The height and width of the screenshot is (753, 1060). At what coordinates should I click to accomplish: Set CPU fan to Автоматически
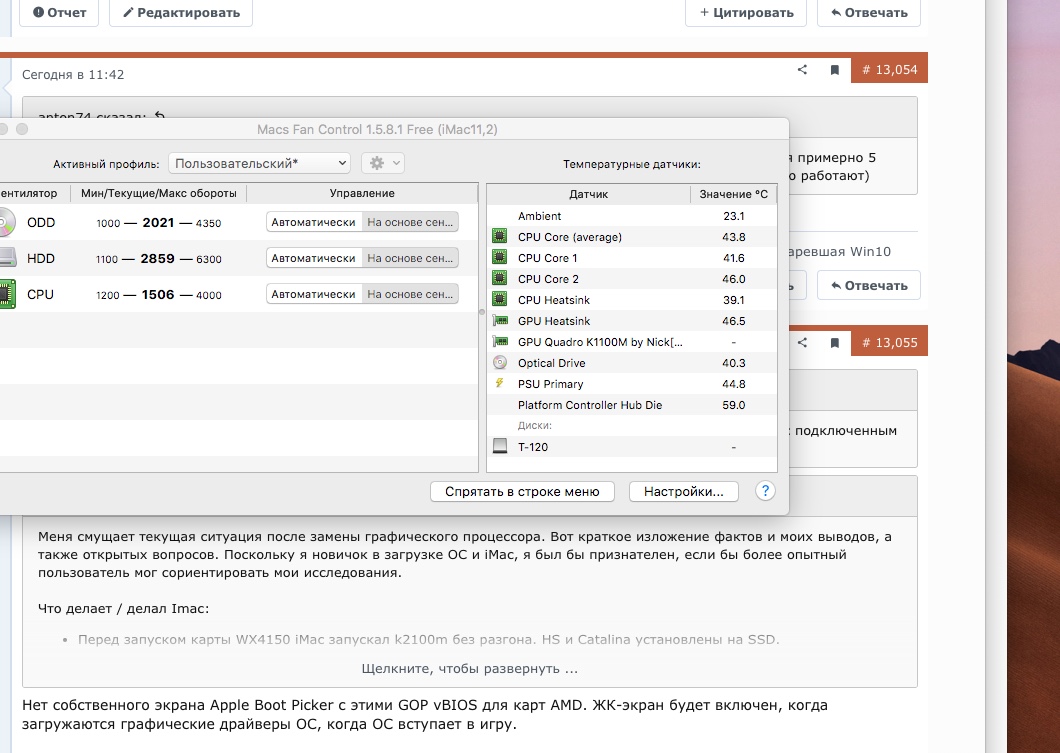(313, 294)
